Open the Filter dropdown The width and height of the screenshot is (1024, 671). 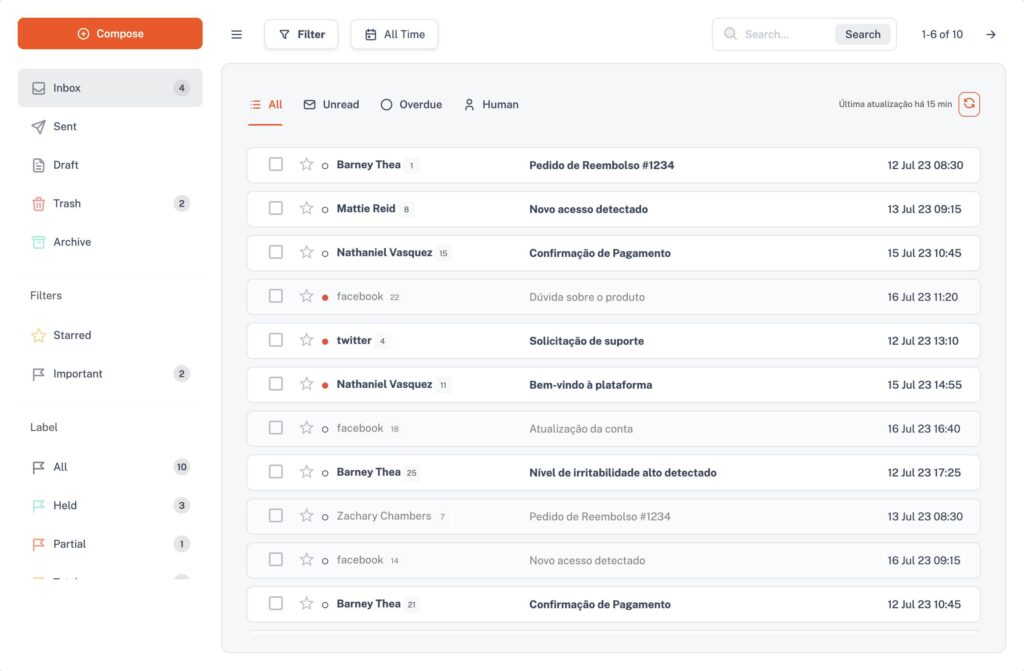(301, 34)
